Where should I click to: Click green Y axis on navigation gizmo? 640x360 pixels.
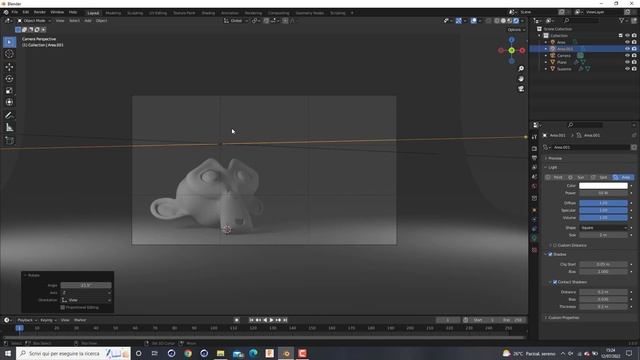coord(511,50)
